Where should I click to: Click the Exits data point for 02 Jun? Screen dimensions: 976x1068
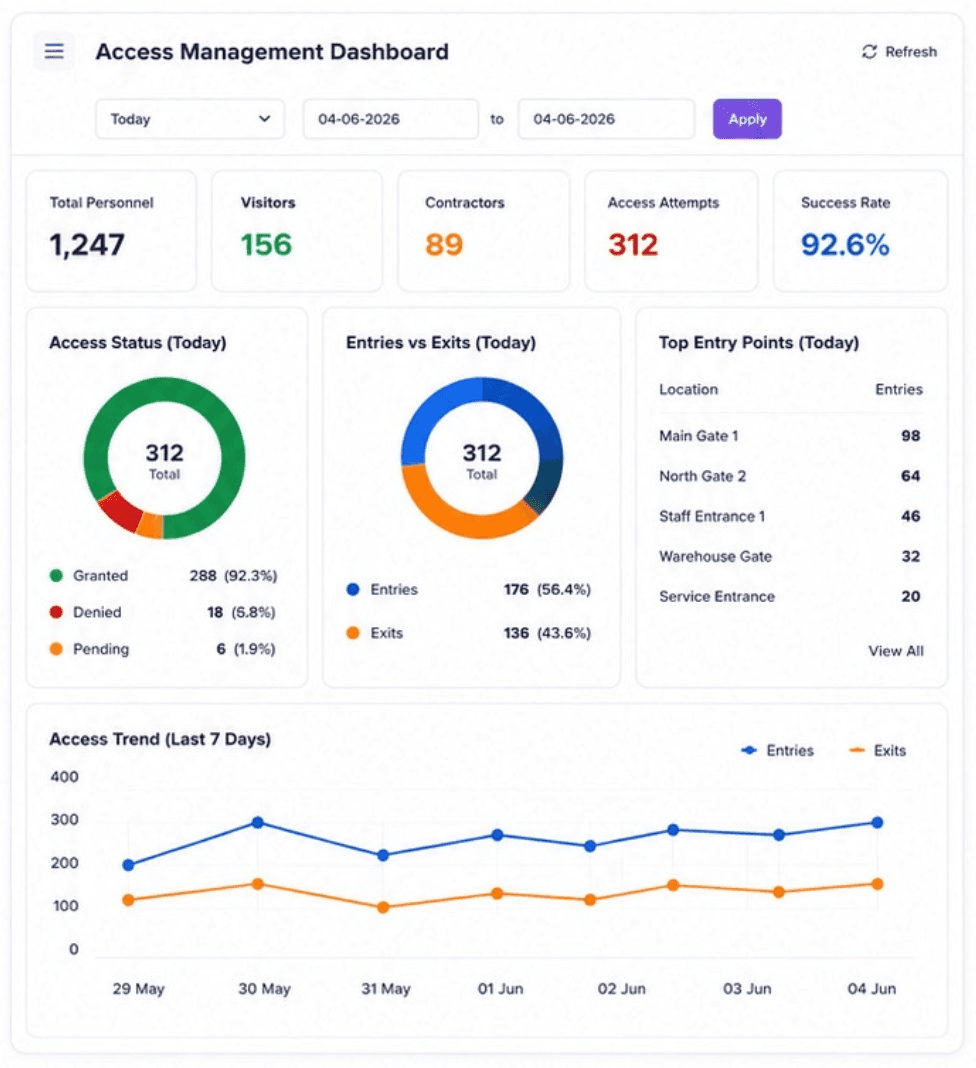tap(591, 900)
